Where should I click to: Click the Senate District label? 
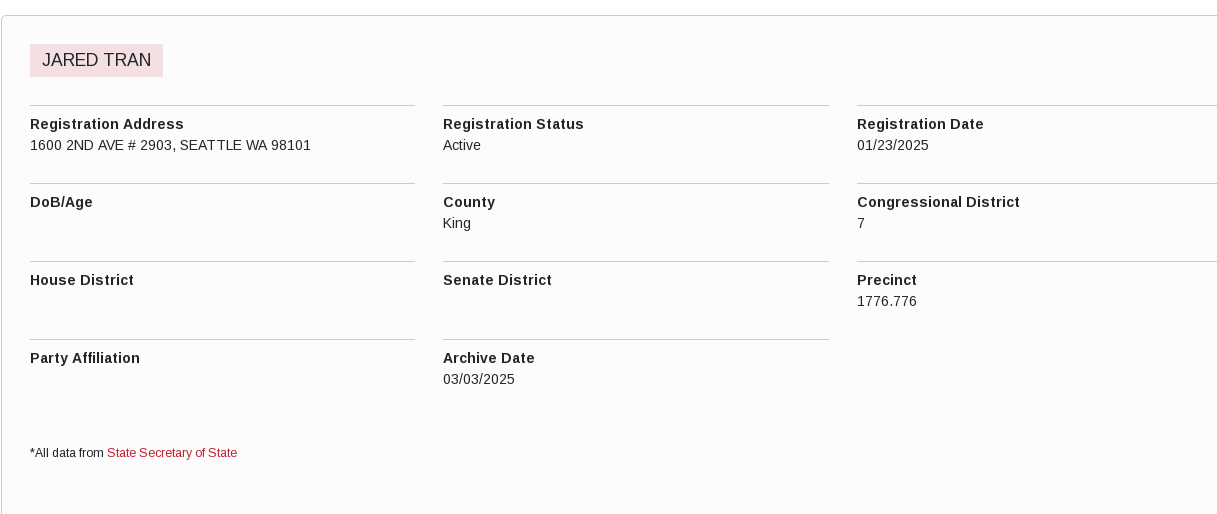tap(497, 280)
